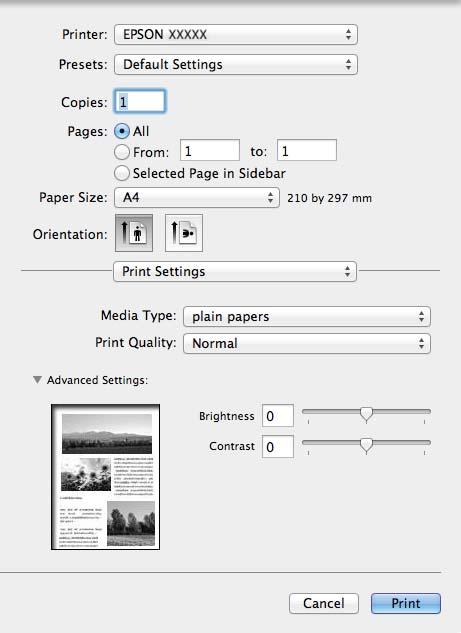Click the Brightness slider handle
461x633 pixels.
366,414
